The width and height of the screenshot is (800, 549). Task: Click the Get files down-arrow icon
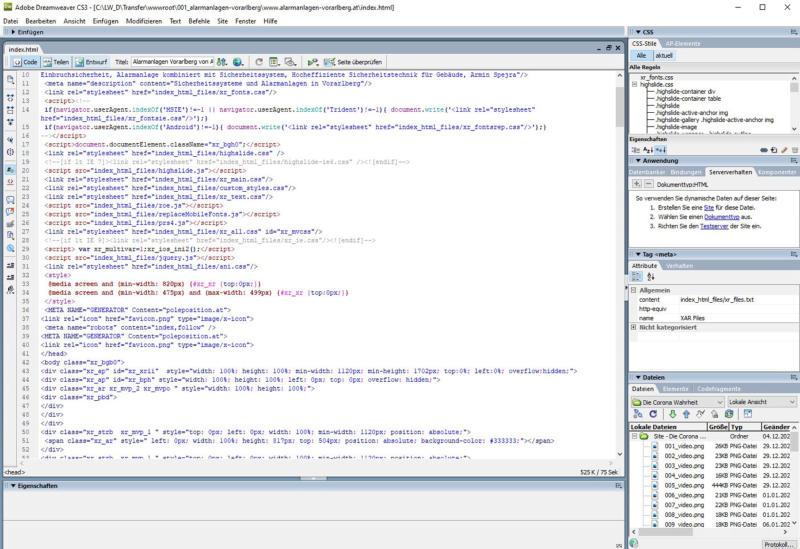(671, 414)
